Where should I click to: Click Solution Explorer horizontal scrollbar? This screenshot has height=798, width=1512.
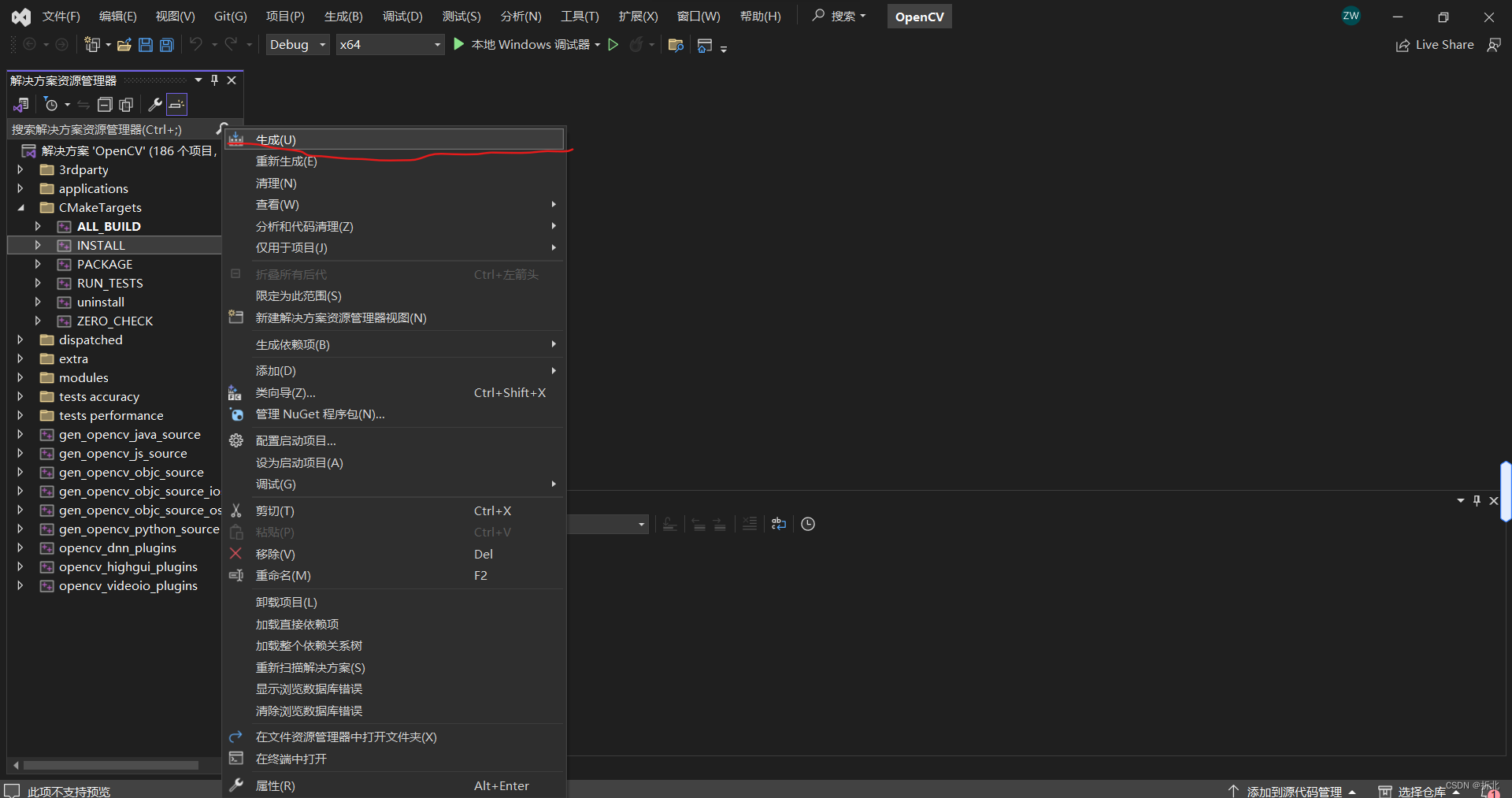coord(110,765)
